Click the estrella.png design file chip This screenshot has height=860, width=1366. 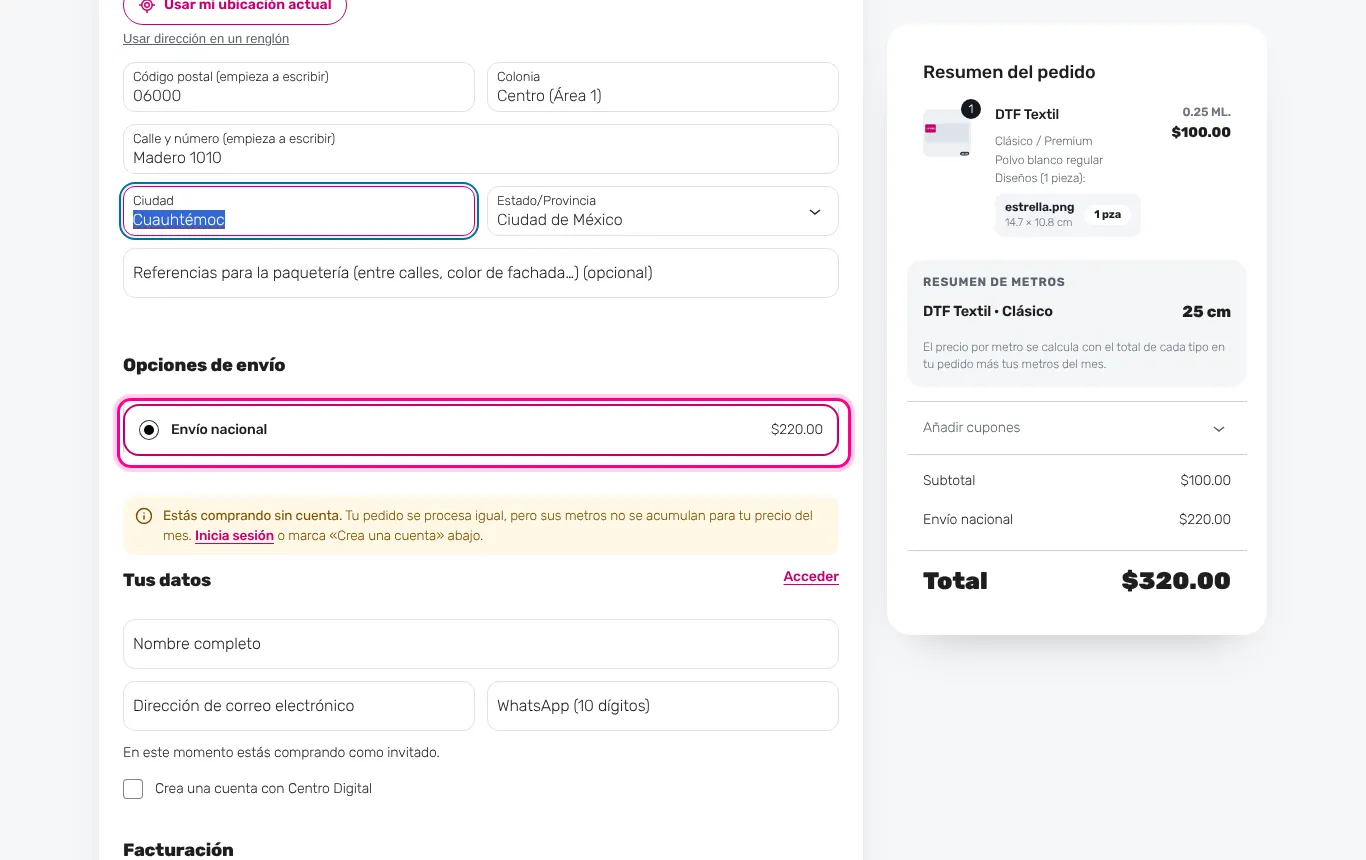(x=1067, y=214)
